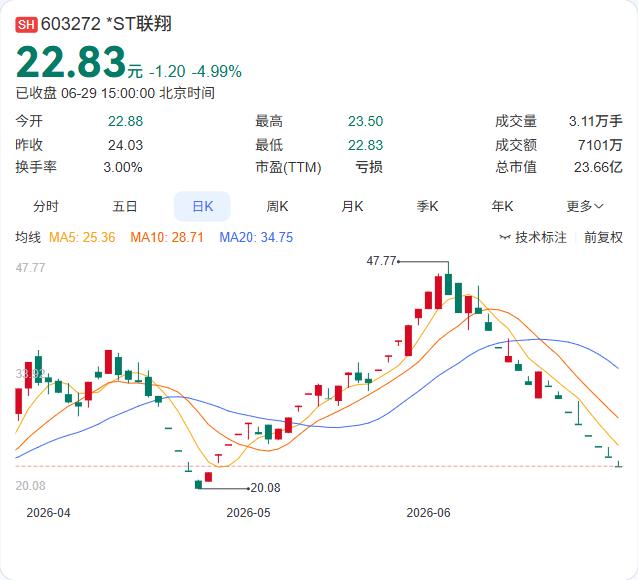Click the closing time 06-29 15:00:00 text
Screen dimensions: 638x580
[x=108, y=93]
